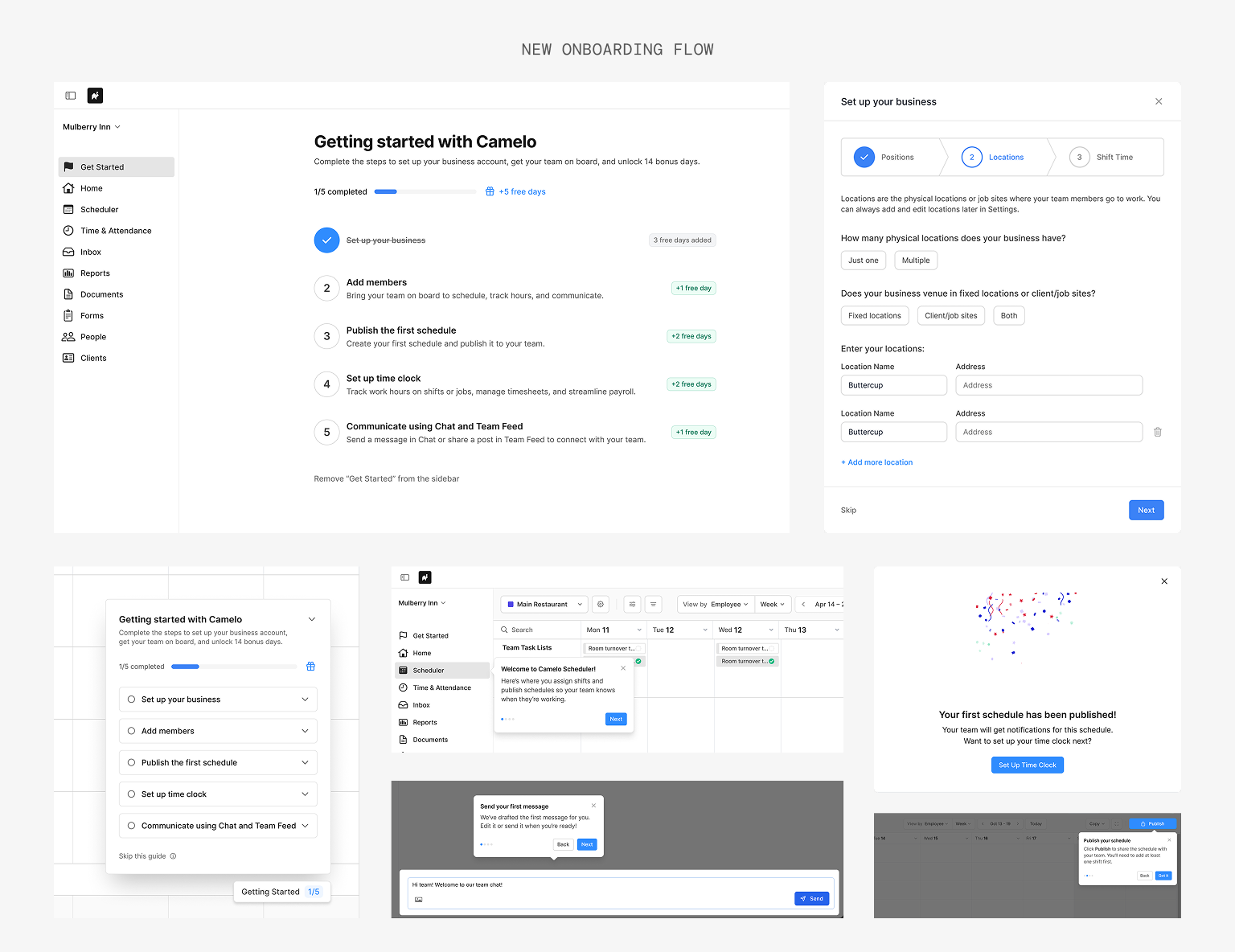Mark Set up your business circle in small card
This screenshot has width=1235, height=952.
click(131, 700)
